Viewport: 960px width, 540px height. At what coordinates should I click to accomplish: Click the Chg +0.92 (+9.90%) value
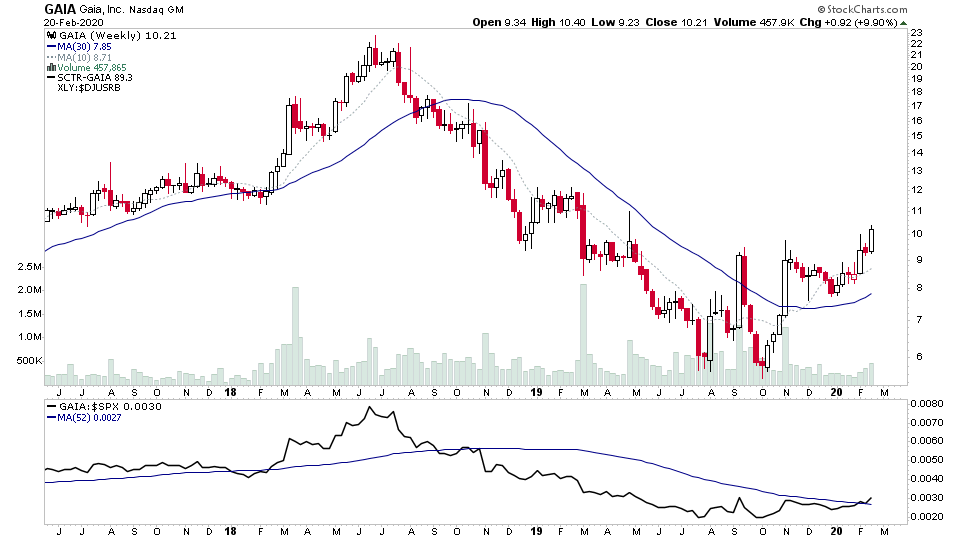tap(849, 23)
